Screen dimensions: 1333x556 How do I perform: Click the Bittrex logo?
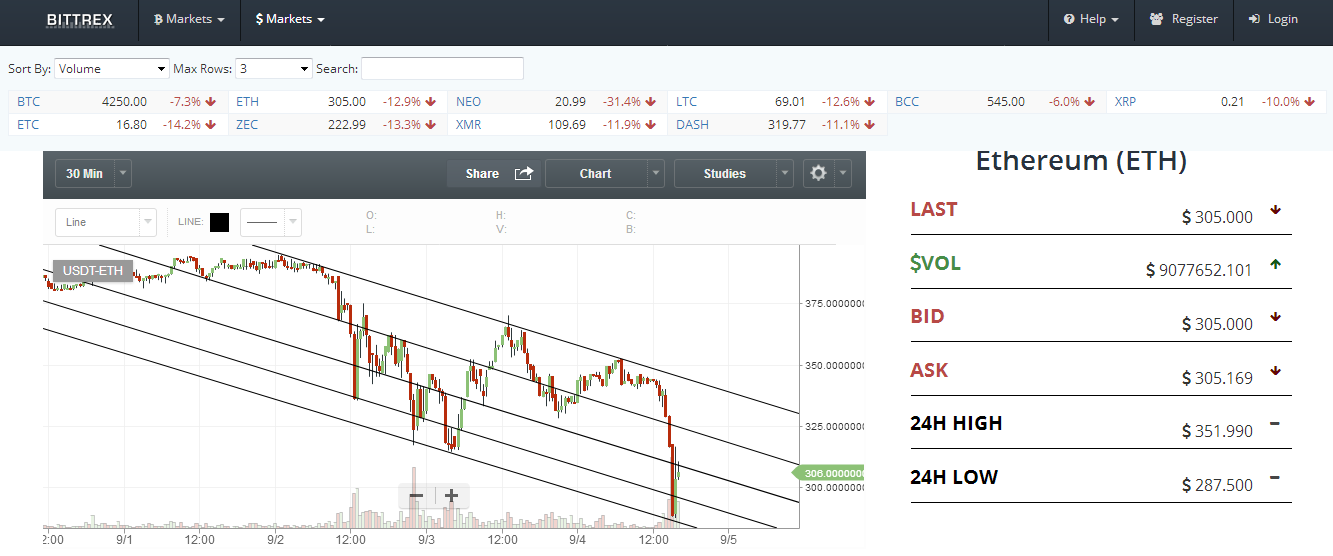point(80,19)
